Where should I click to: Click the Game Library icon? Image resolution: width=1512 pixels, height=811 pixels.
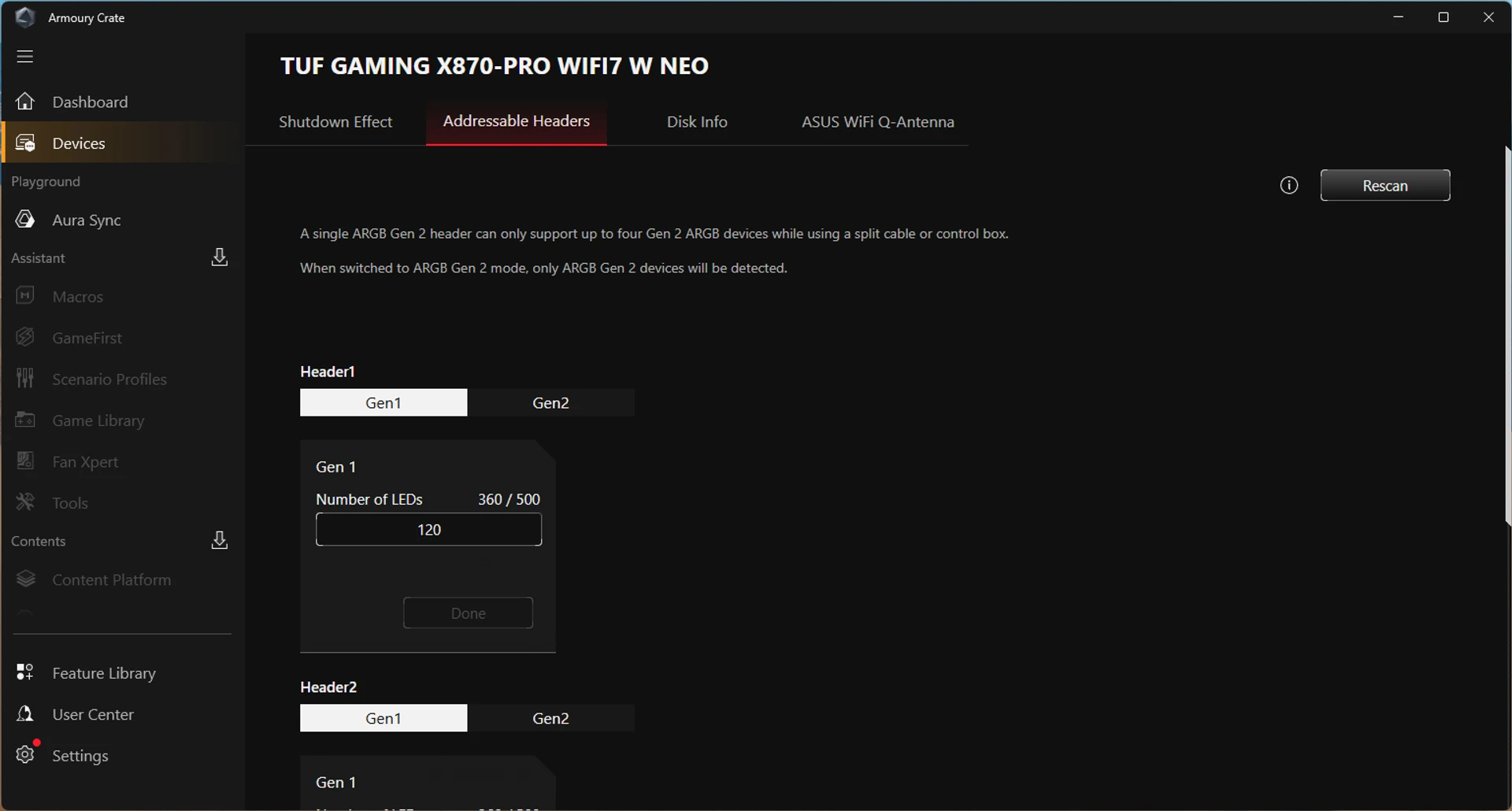click(x=25, y=420)
